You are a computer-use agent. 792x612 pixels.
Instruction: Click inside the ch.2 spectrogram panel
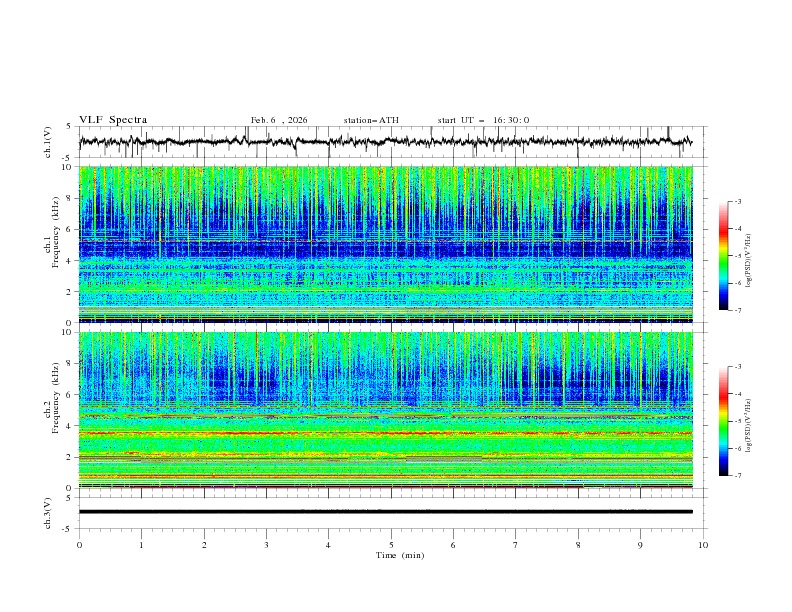(385, 410)
